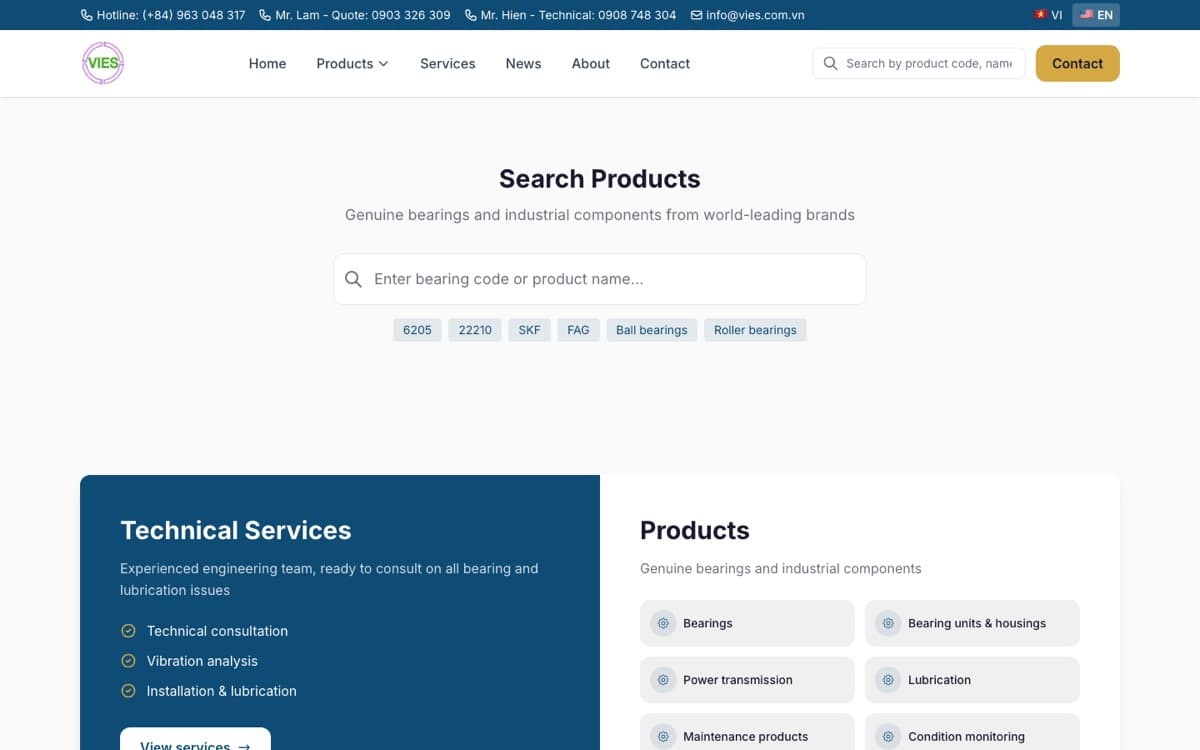Open the About page
The width and height of the screenshot is (1200, 750).
pos(590,63)
